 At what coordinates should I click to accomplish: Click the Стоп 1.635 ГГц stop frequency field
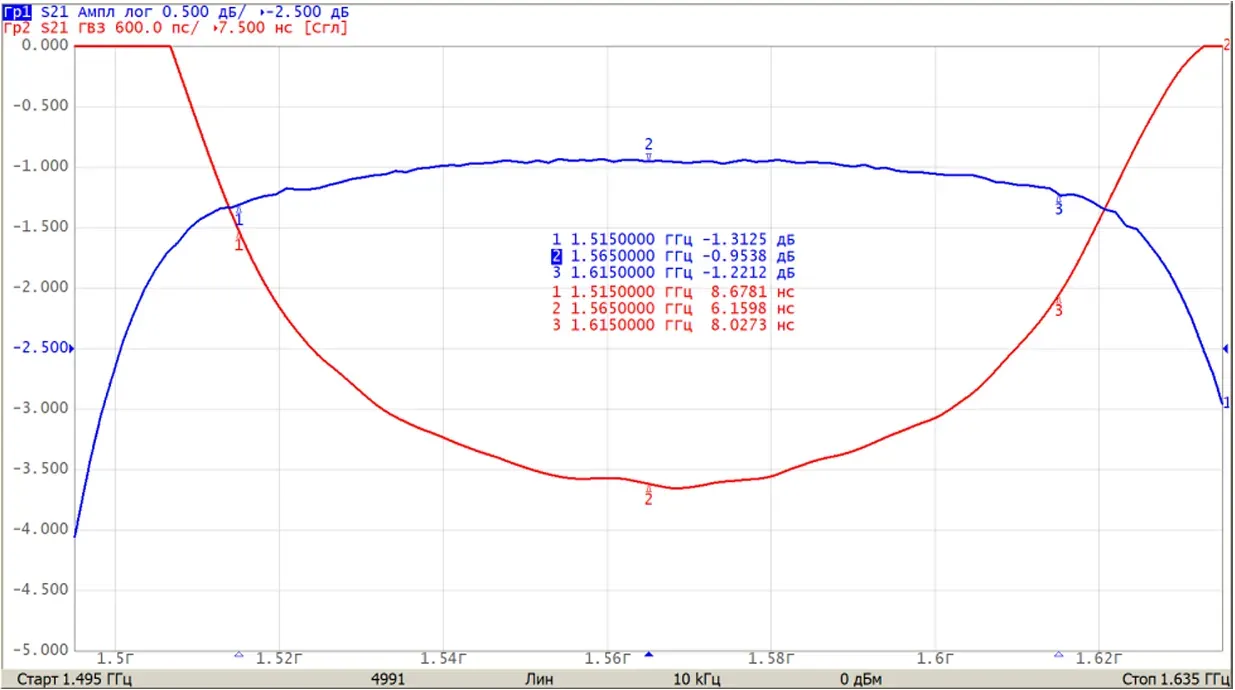click(1175, 679)
